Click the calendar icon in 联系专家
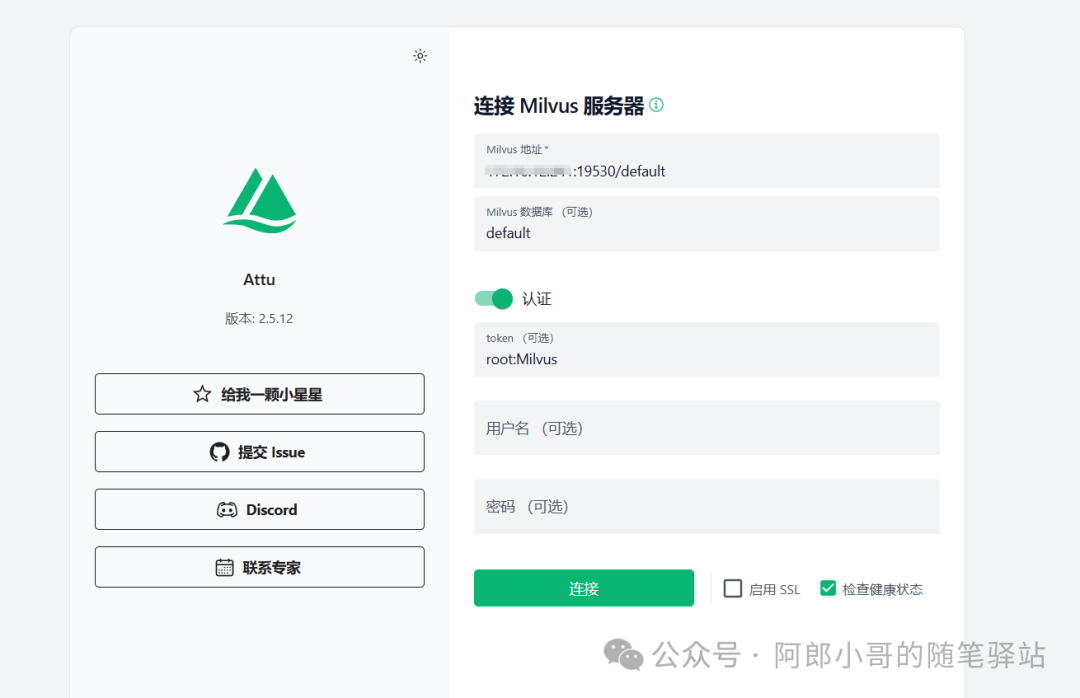1080x698 pixels. tap(225, 567)
